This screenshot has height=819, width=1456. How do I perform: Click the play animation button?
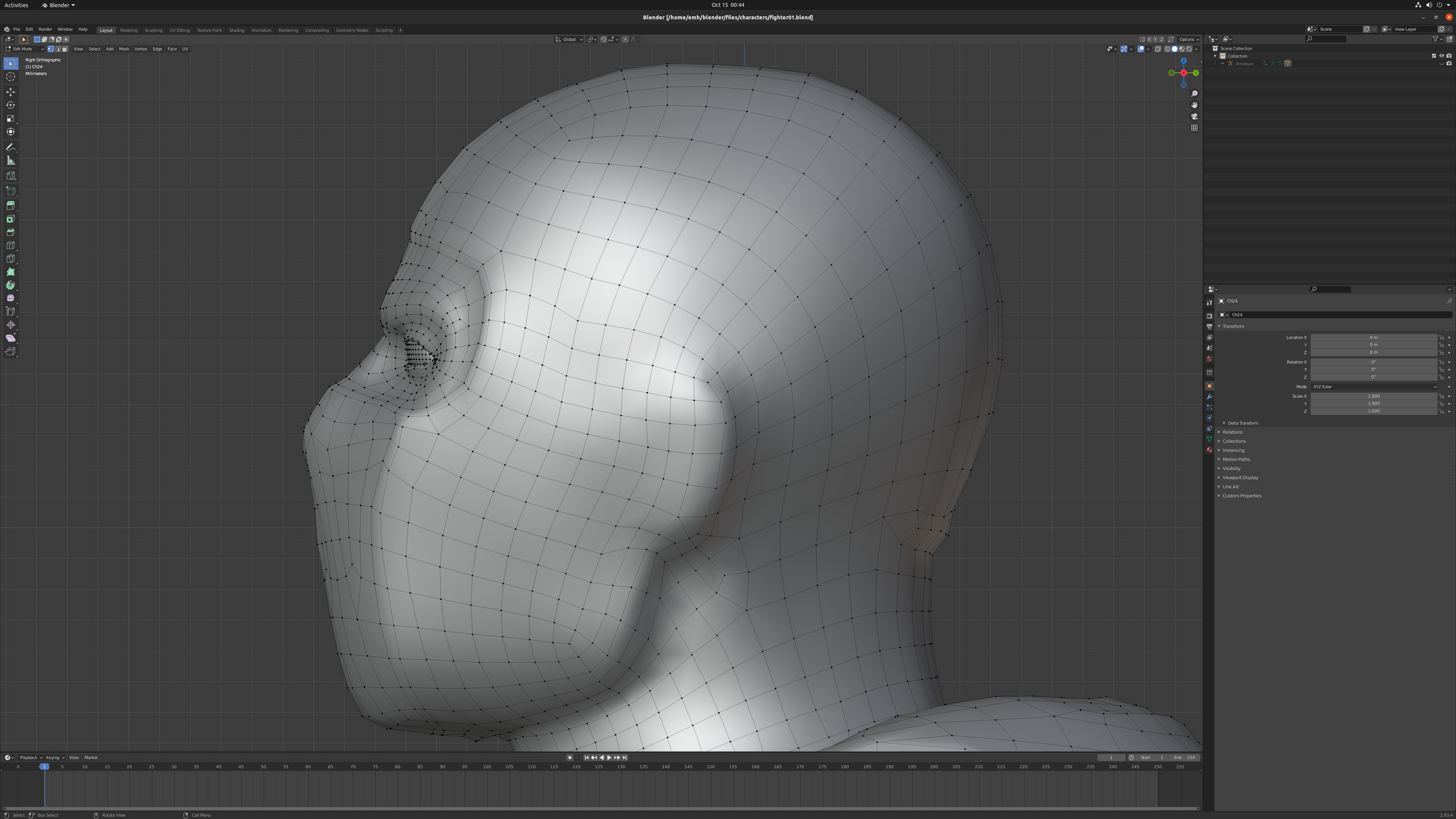click(609, 758)
